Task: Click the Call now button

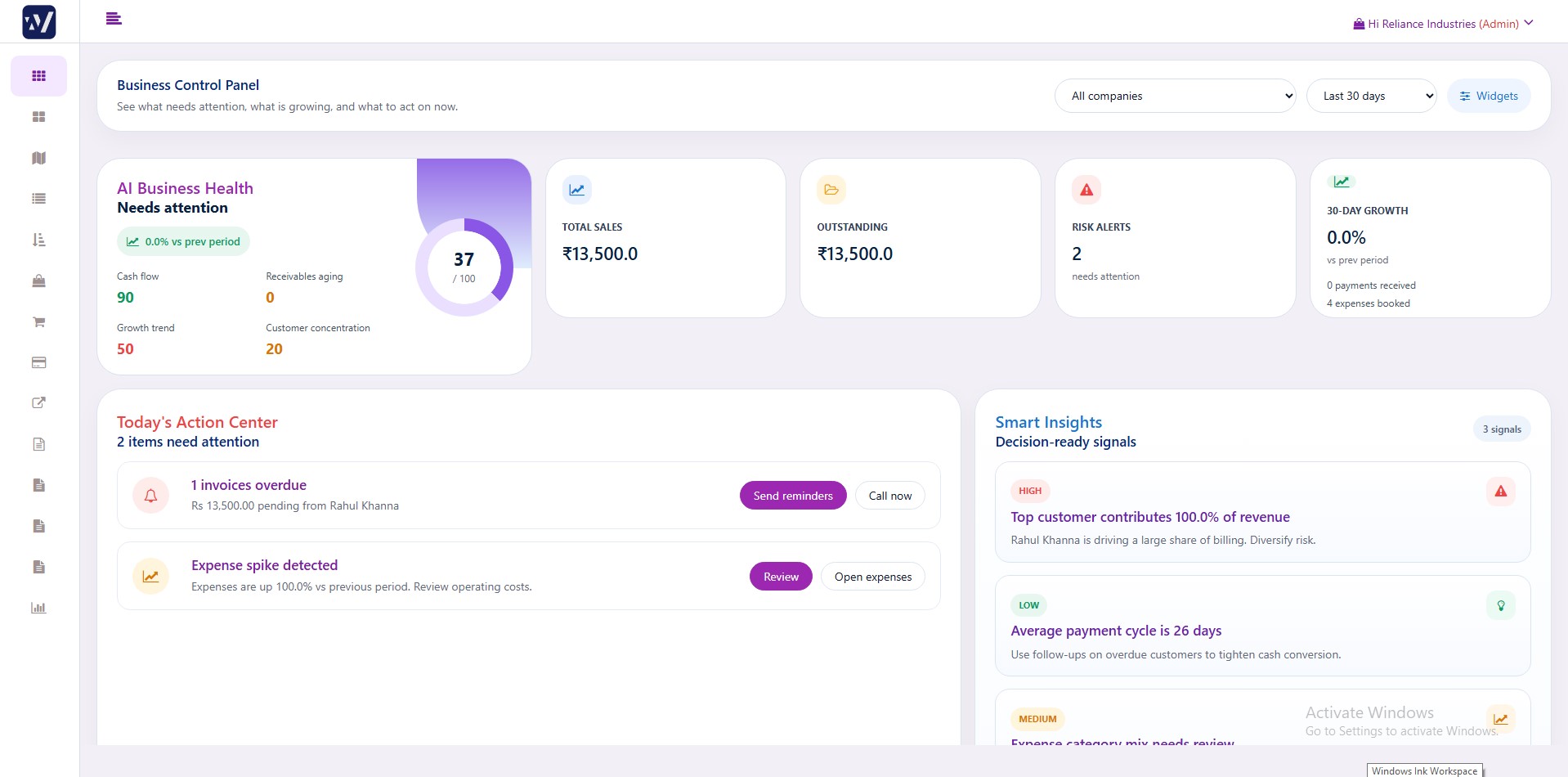Action: [890, 496]
